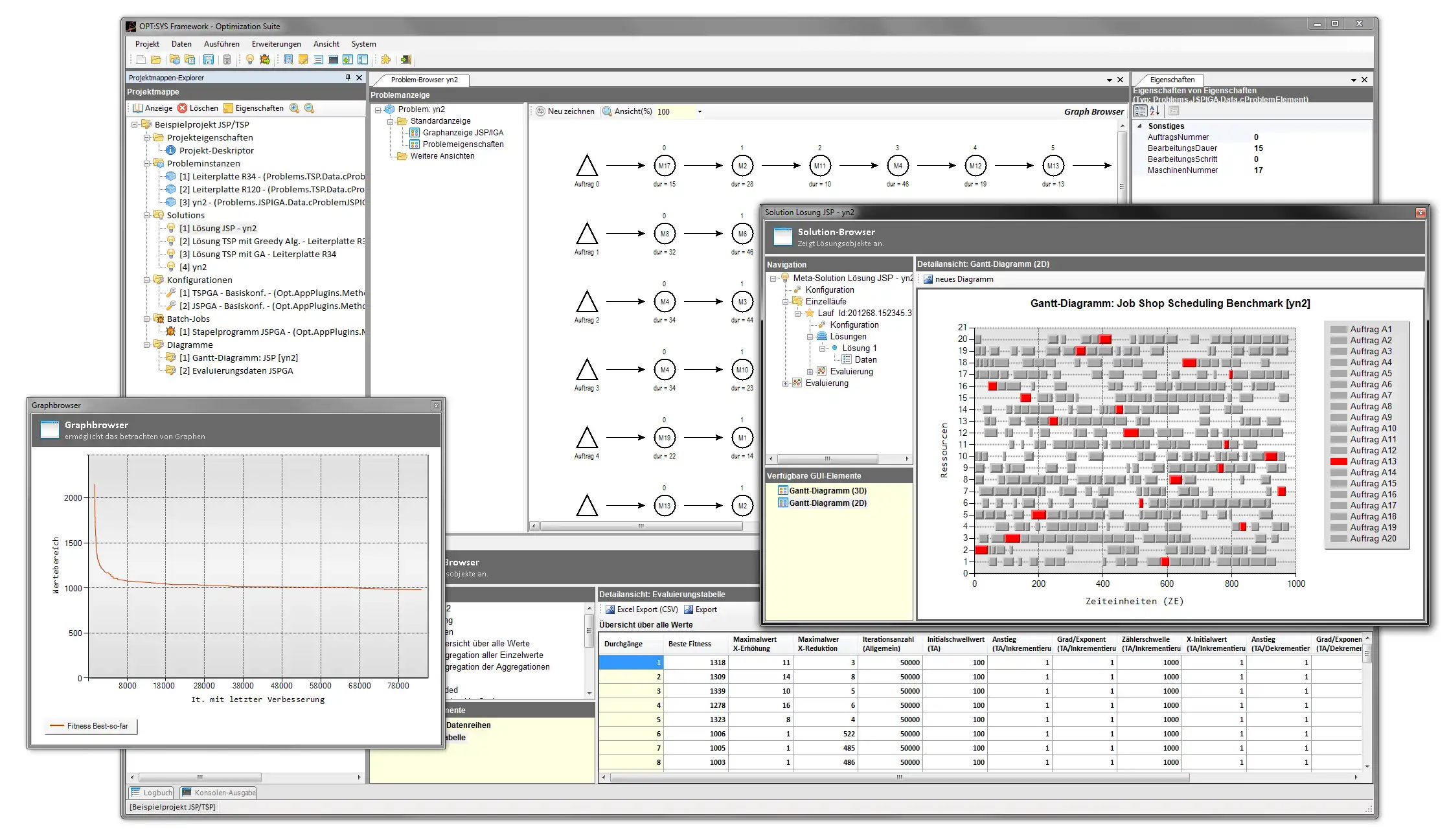Open the Erweiterungen menu
This screenshot has height=840, width=1449.
point(276,44)
